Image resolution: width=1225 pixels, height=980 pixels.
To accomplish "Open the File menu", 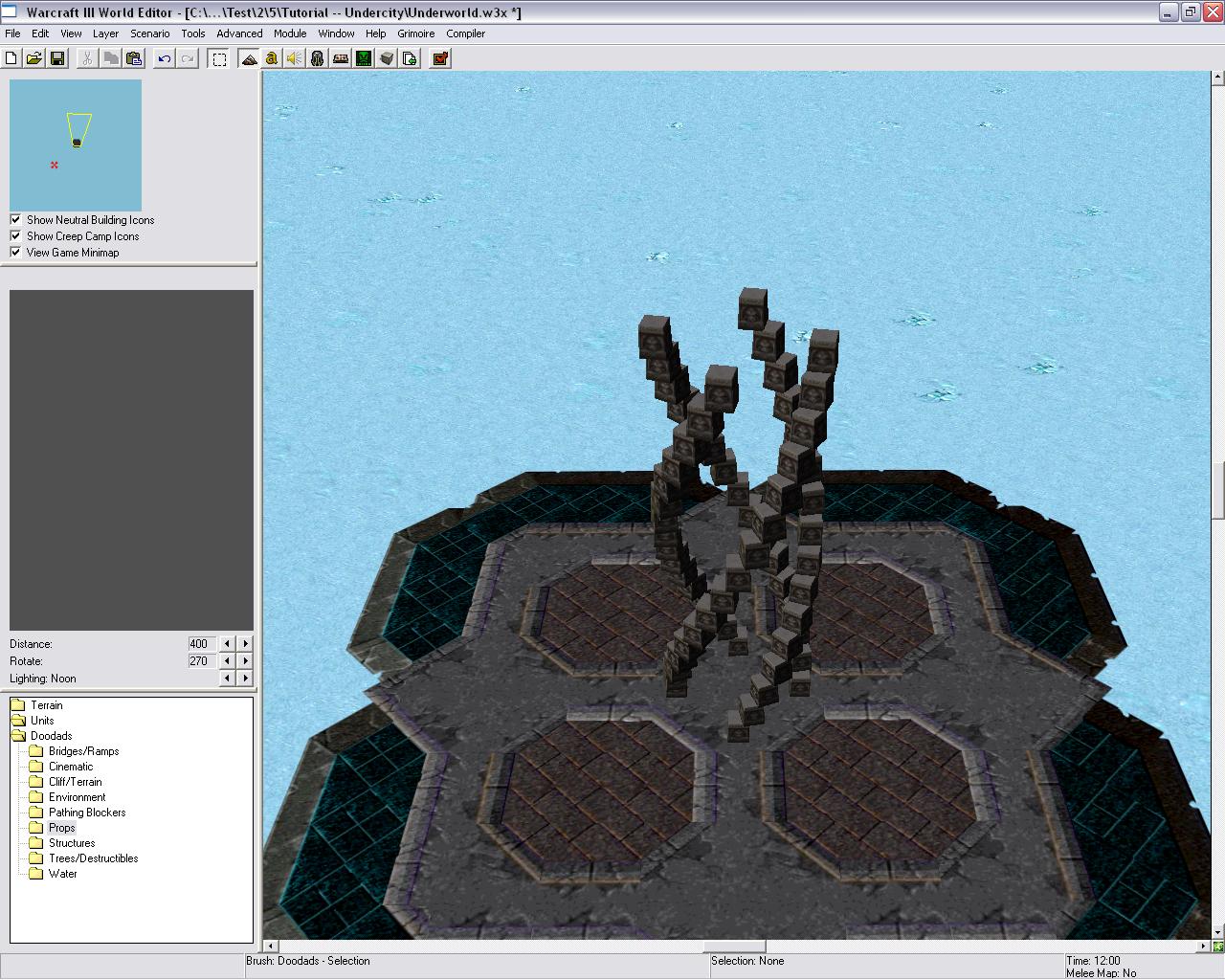I will (12, 33).
